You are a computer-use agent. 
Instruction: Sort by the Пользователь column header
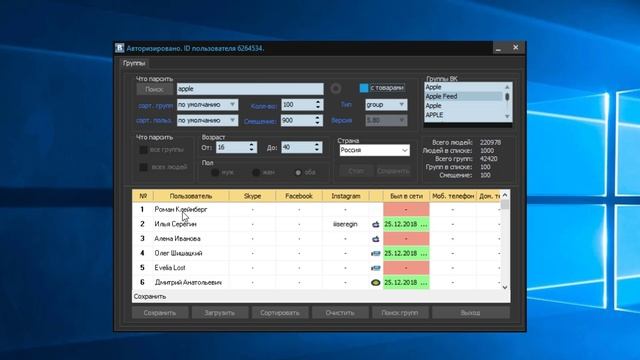point(191,196)
